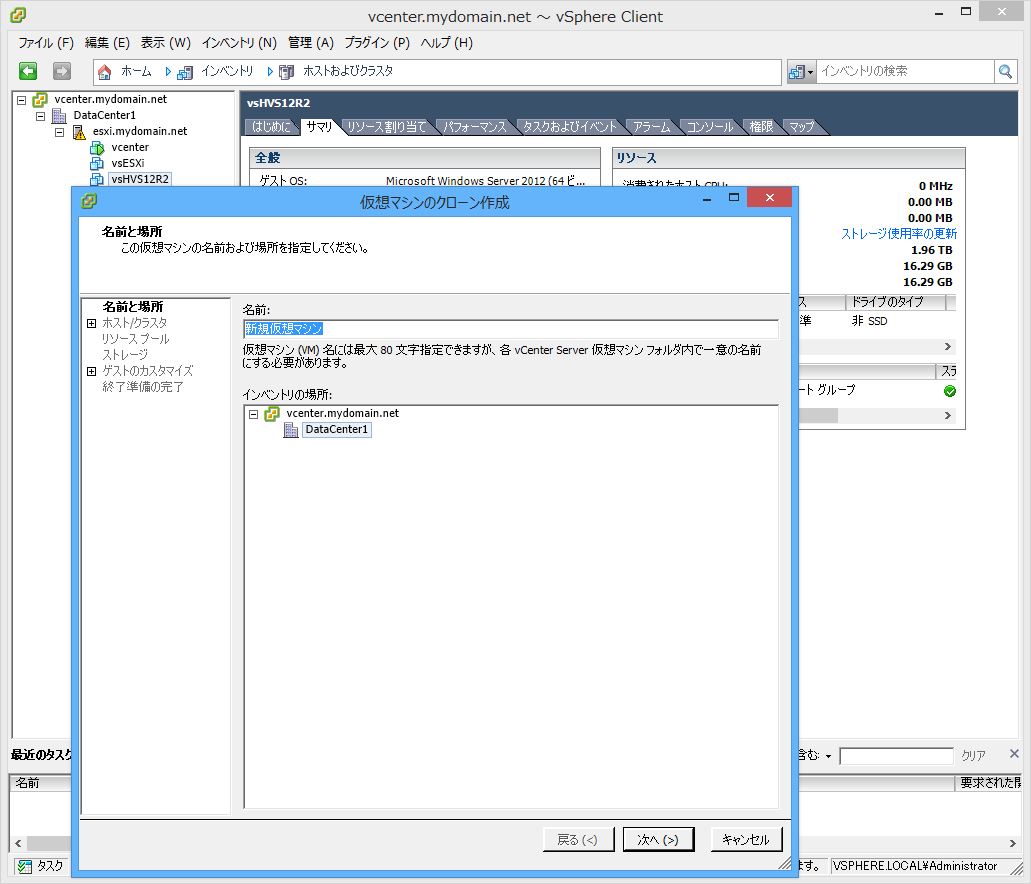This screenshot has width=1031, height=884.
Task: Switch to the コンソール tab
Action: (709, 127)
